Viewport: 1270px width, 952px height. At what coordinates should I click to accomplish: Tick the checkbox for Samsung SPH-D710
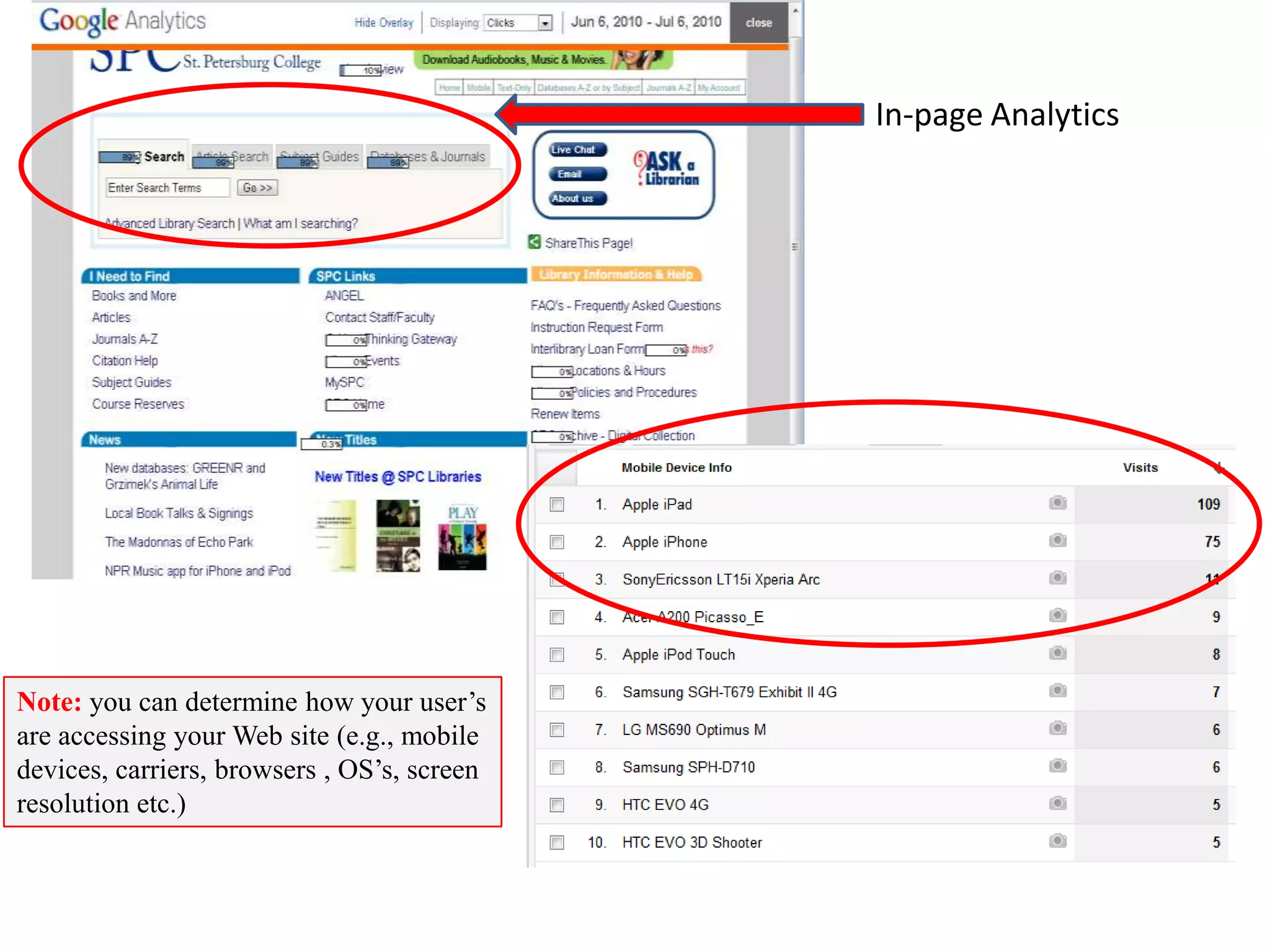(x=557, y=768)
